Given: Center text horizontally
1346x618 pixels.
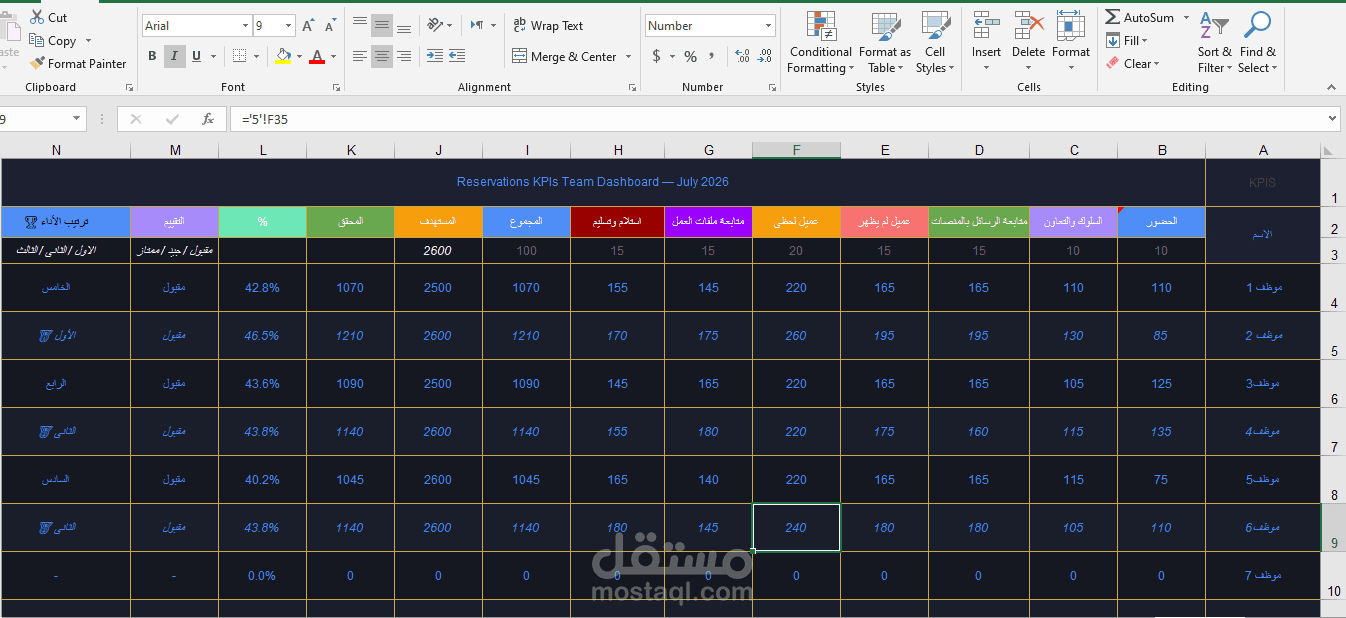Looking at the screenshot, I should tap(381, 56).
